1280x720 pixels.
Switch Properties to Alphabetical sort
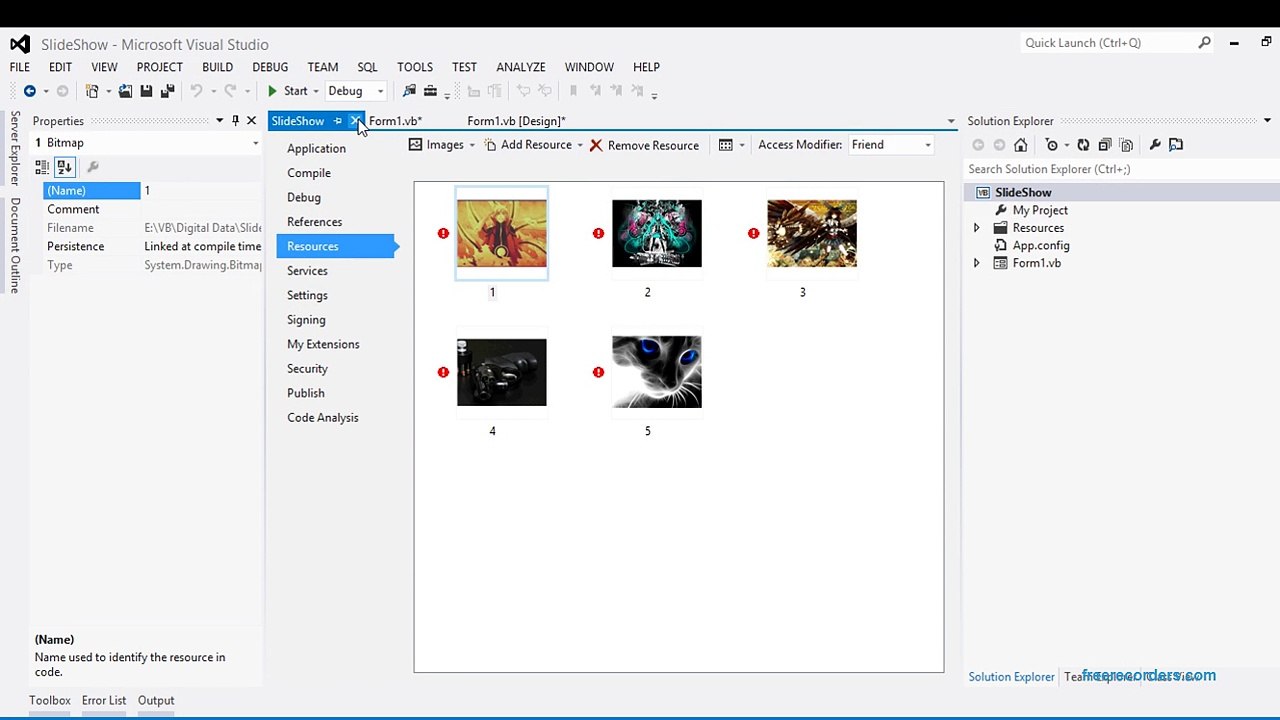pyautogui.click(x=64, y=167)
